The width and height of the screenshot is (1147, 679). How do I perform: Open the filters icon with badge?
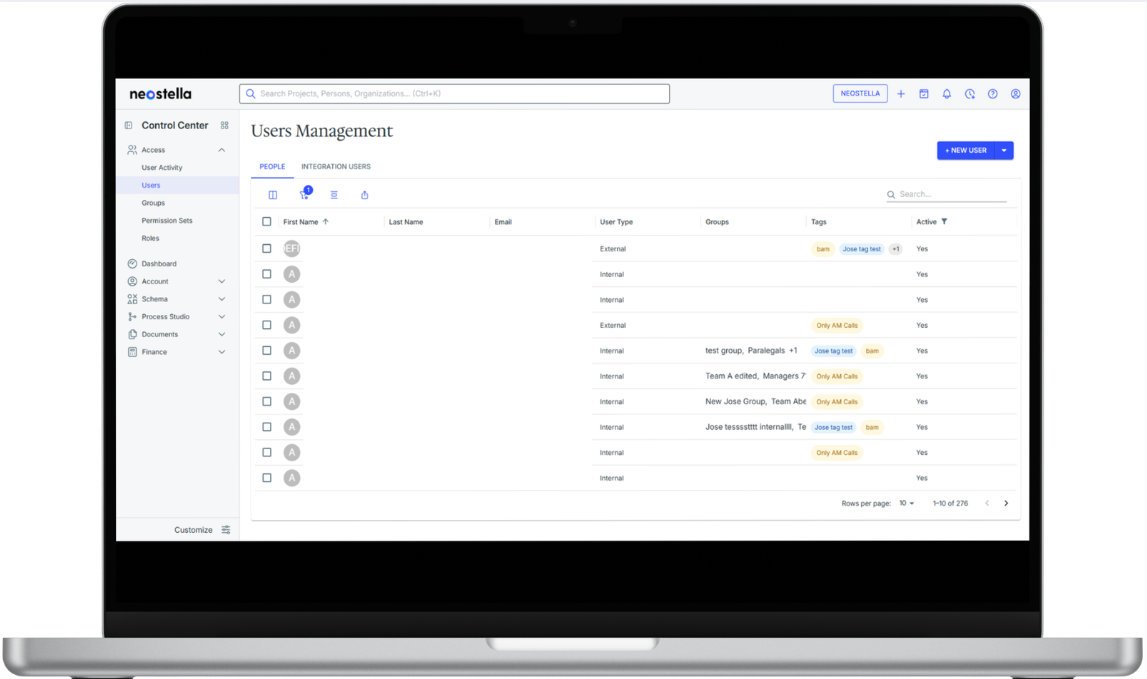[x=304, y=195]
